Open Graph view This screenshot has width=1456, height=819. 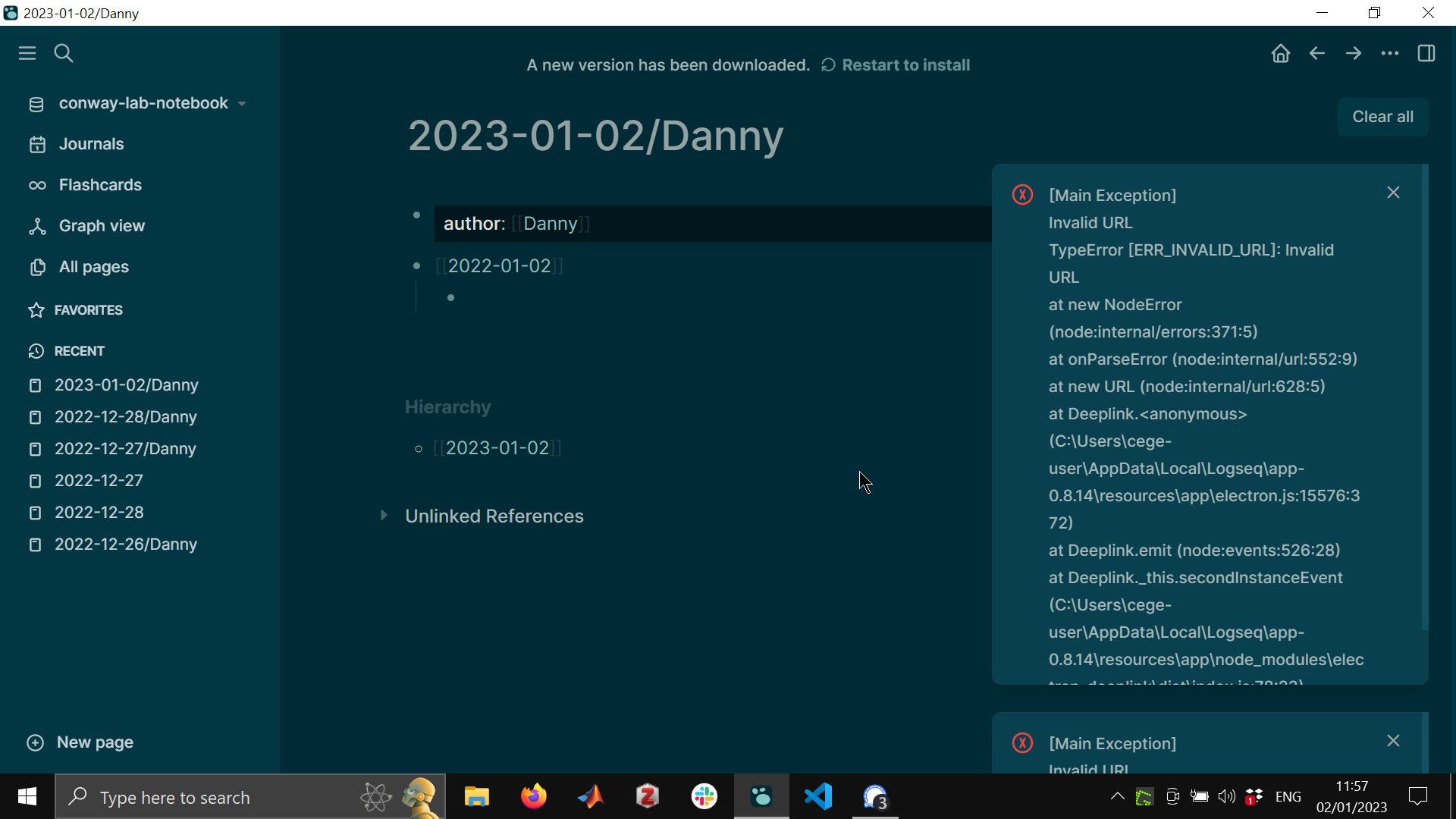click(102, 225)
